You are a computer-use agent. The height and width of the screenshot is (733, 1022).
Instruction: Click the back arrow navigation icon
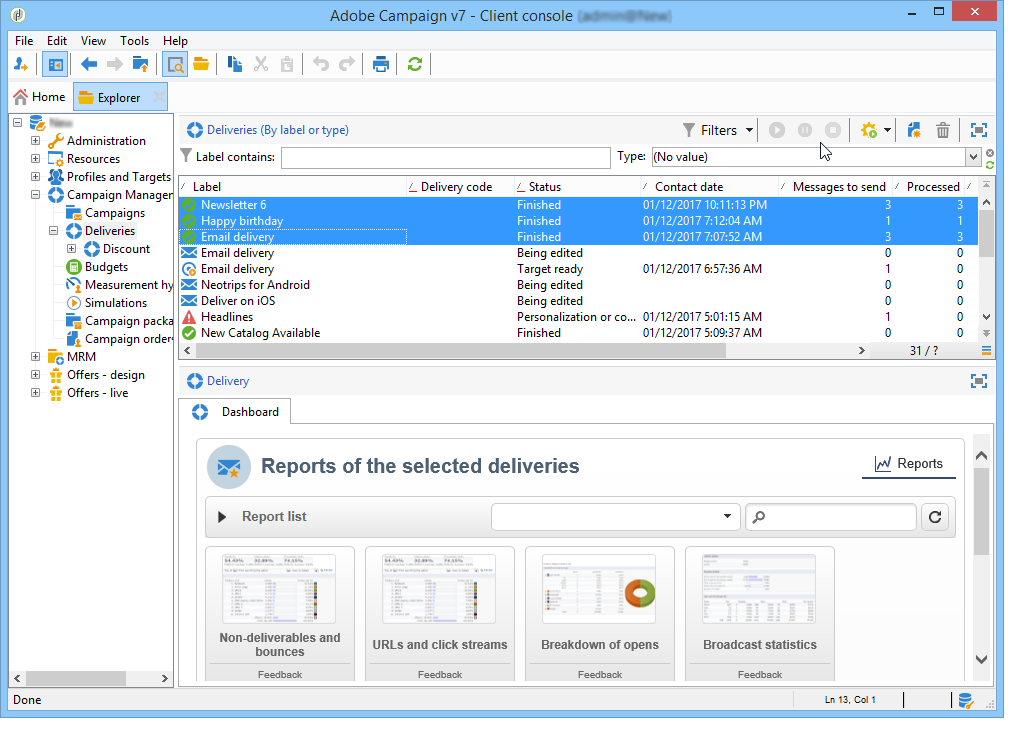pyautogui.click(x=89, y=65)
